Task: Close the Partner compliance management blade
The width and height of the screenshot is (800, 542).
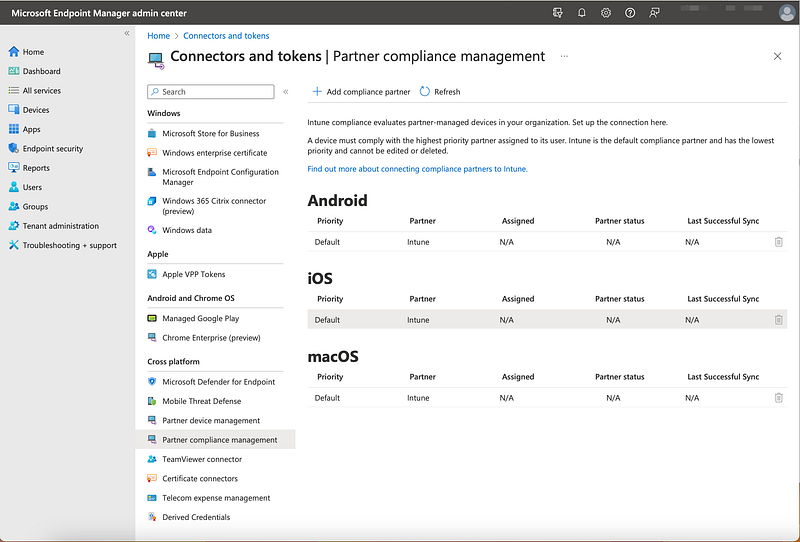Action: pos(777,56)
